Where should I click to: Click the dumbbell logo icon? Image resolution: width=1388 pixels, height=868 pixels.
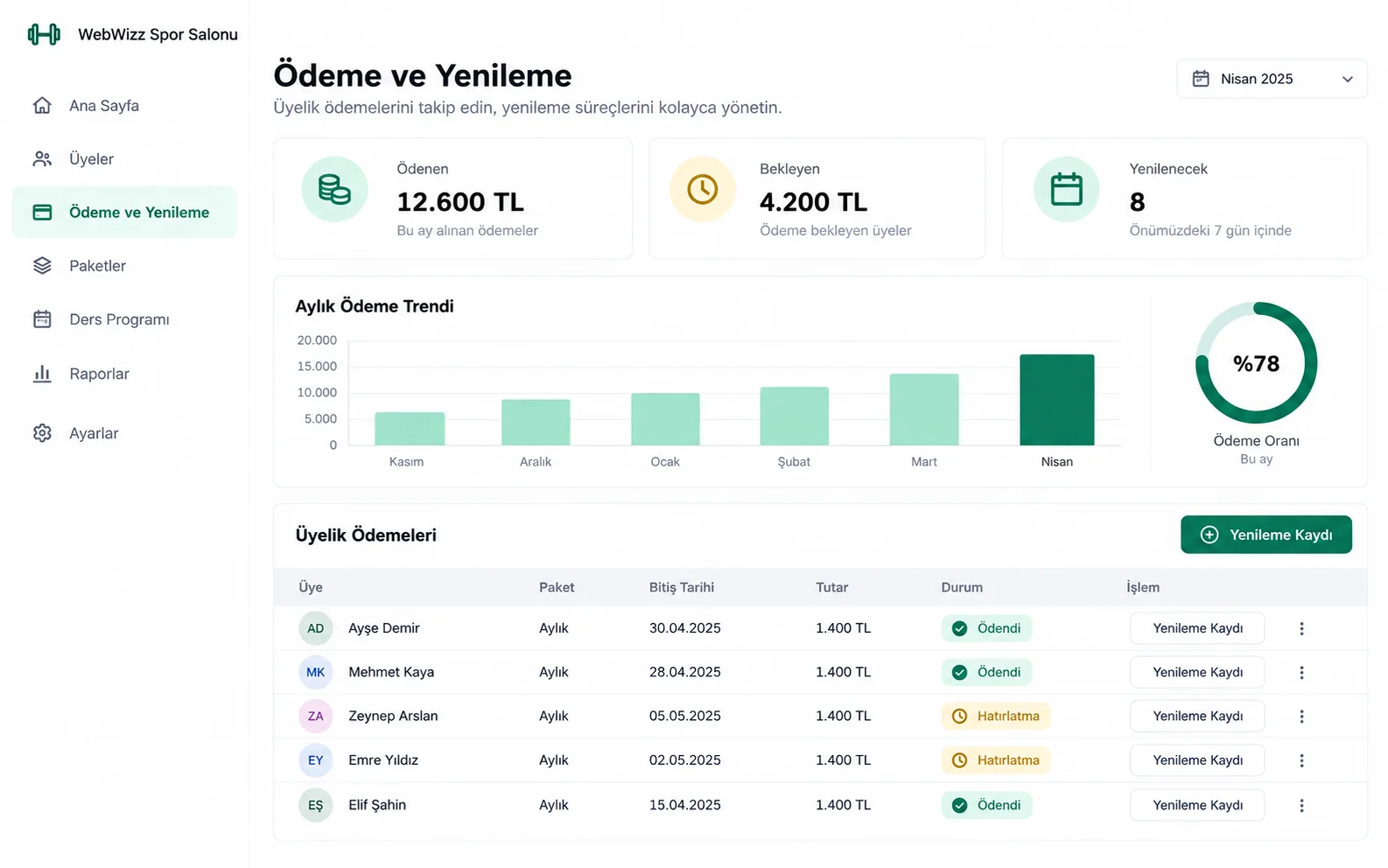[44, 34]
